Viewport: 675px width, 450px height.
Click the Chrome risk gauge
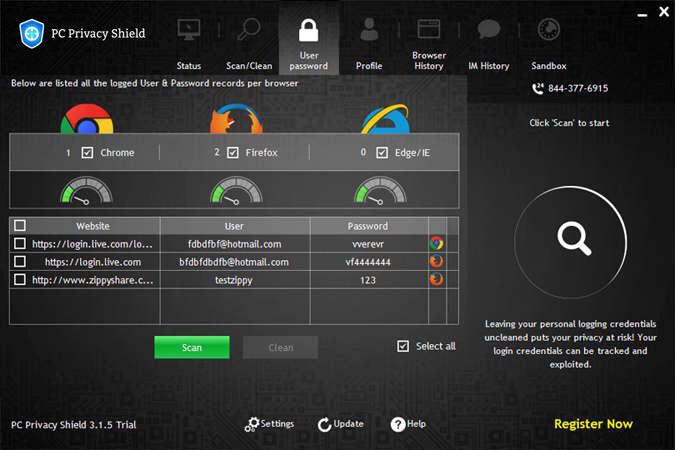coord(87,190)
